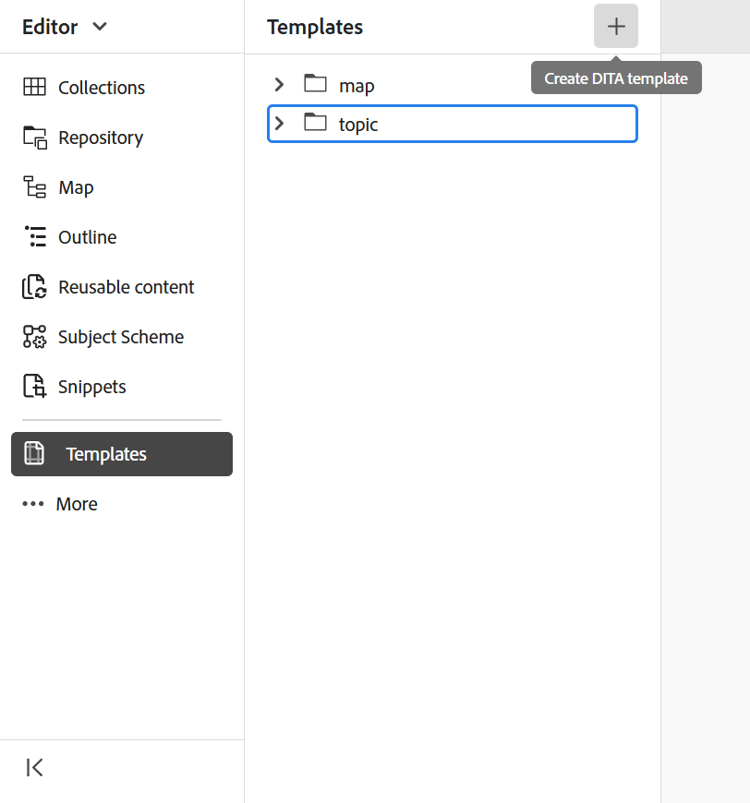The width and height of the screenshot is (750, 803).
Task: Click the map folder icon
Action: 316,84
